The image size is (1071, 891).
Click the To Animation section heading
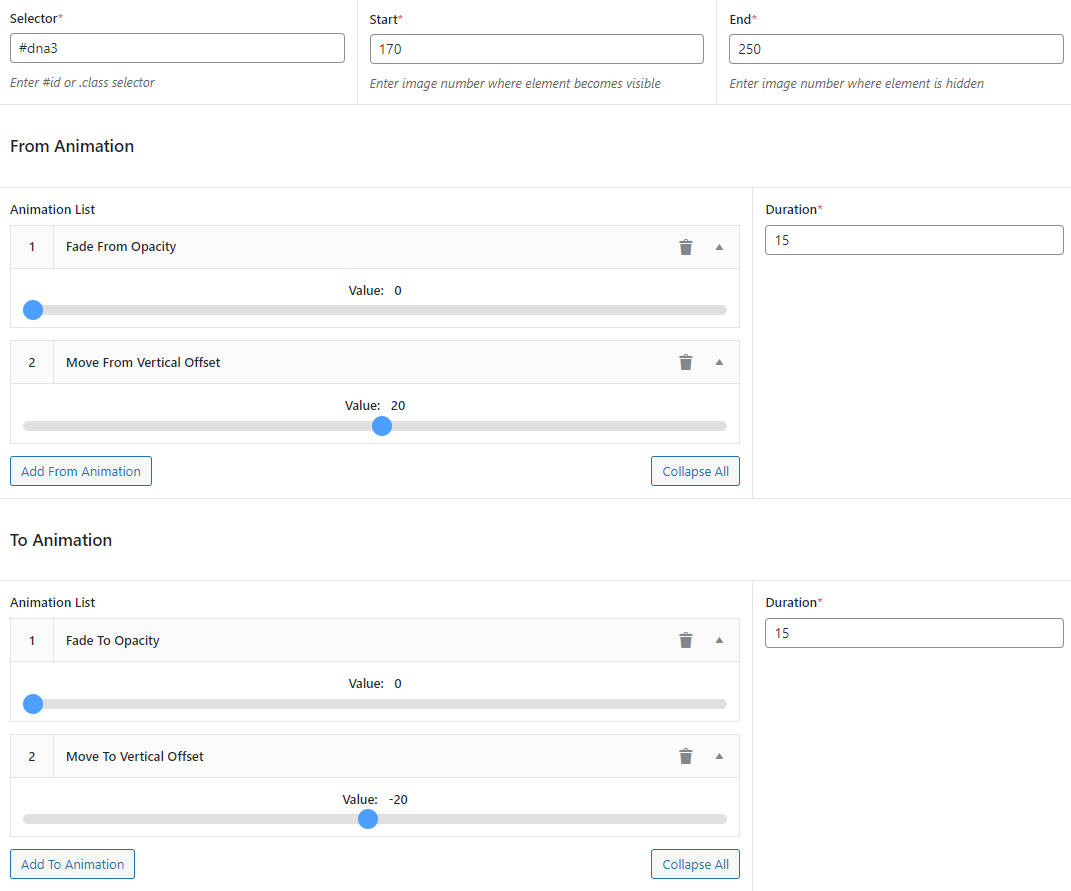[61, 540]
